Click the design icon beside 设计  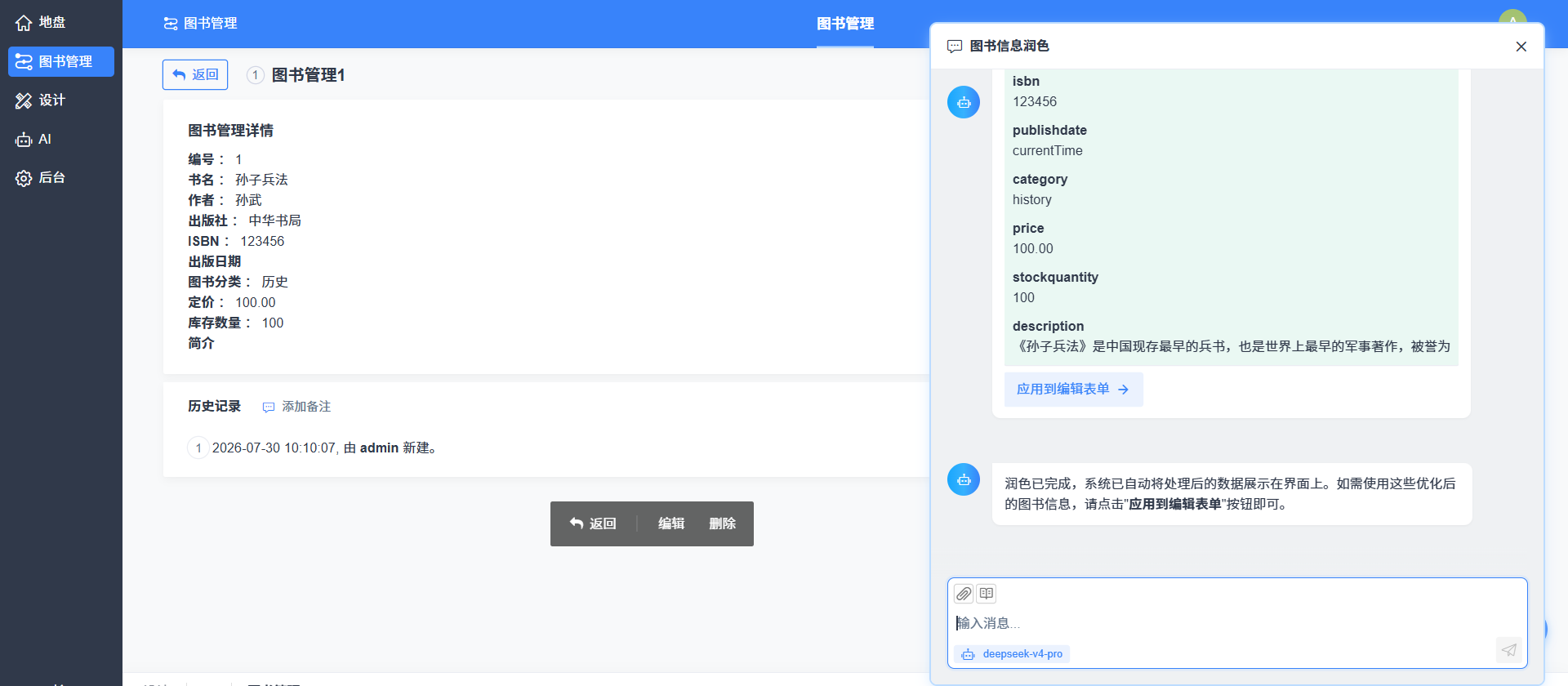(24, 100)
